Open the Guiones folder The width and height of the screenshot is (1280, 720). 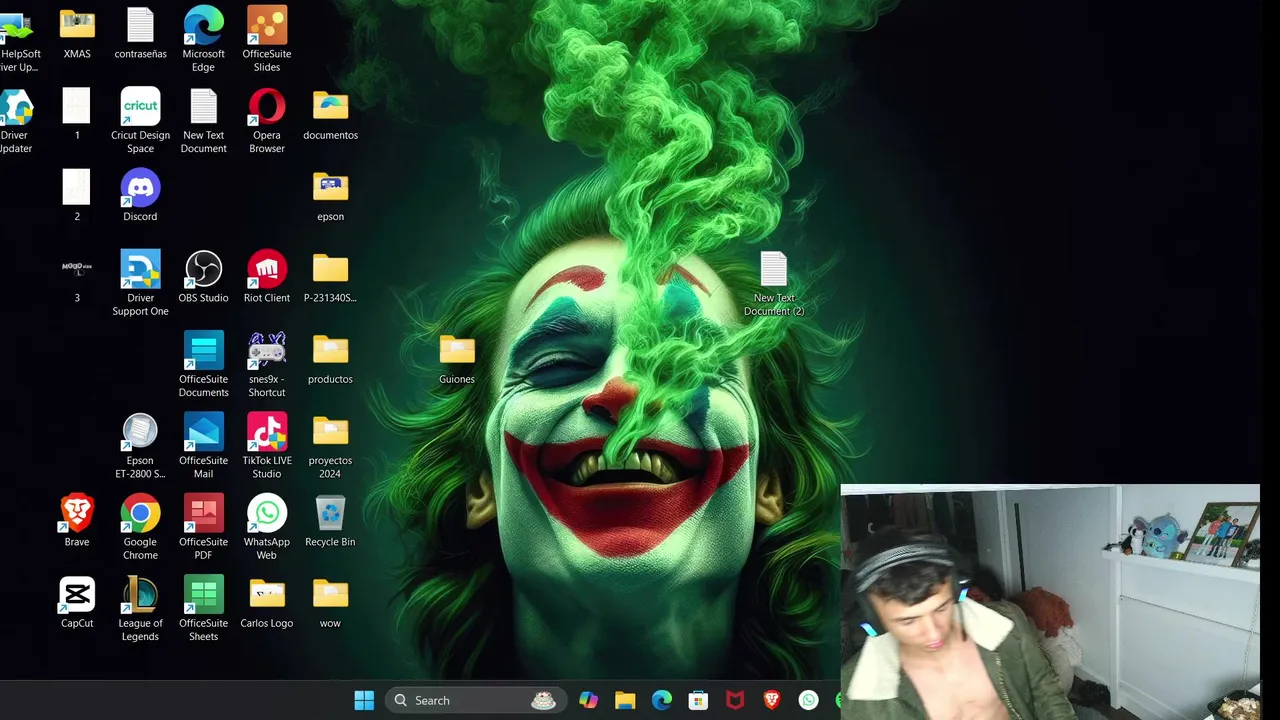[x=457, y=359]
